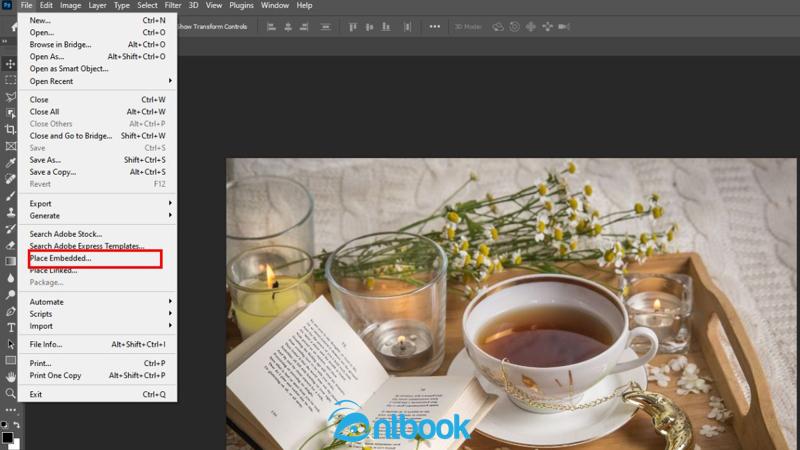800x450 pixels.
Task: Open align and distribute more options dots
Action: point(434,27)
